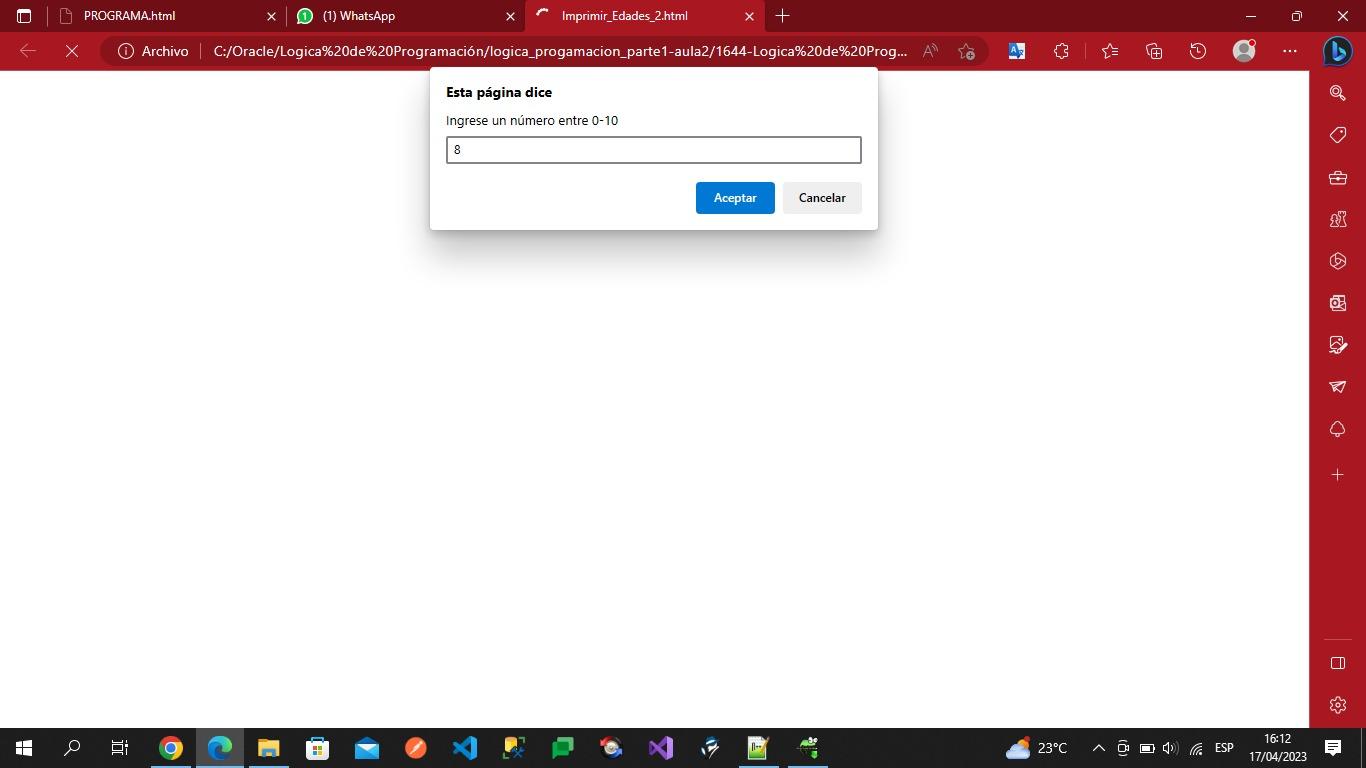The image size is (1366, 768).
Task: Open the clock showing 16:12
Action: 1277,748
